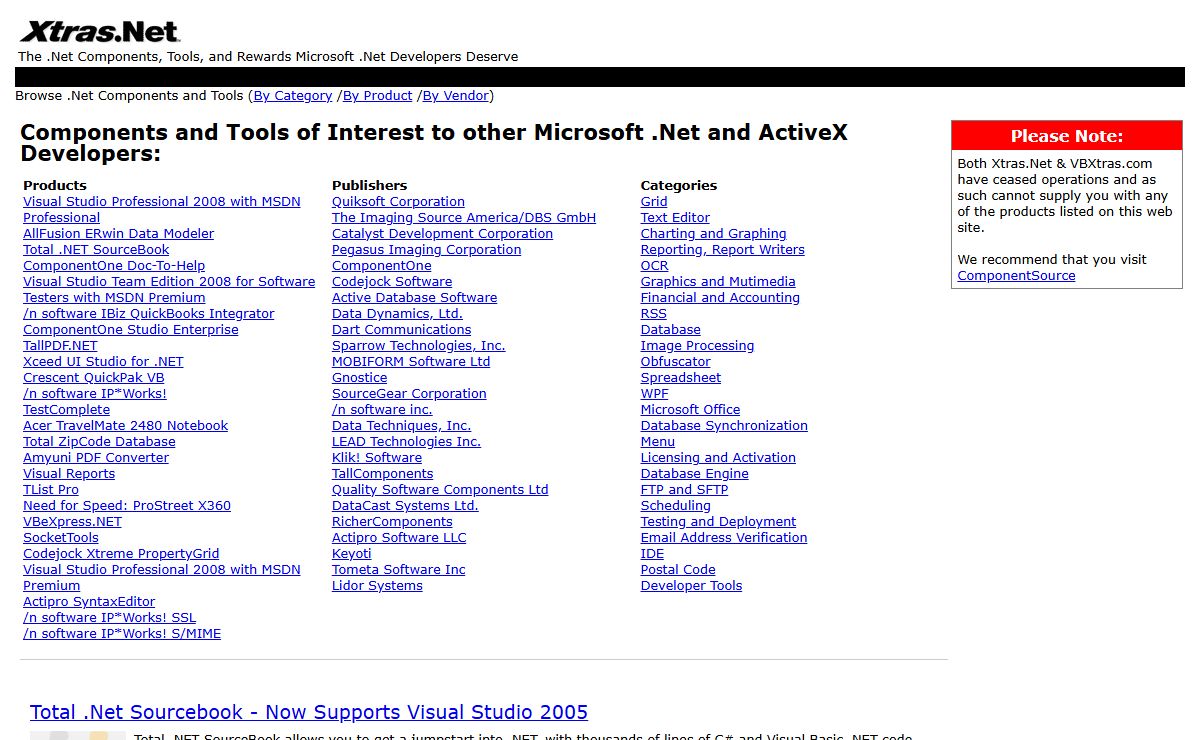This screenshot has width=1200, height=740.
Task: Open Active Database Software link
Action: click(x=414, y=298)
